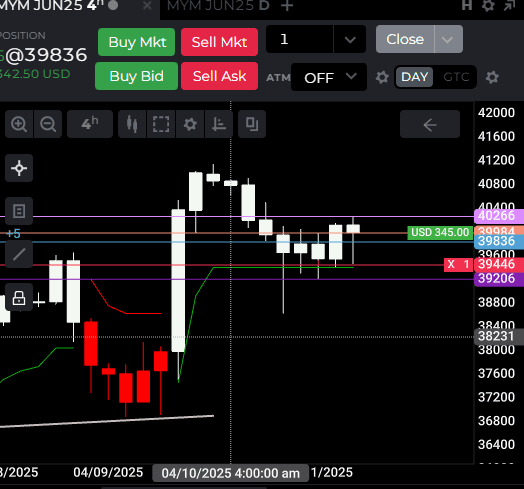The width and height of the screenshot is (524, 489).
Task: Choose the trend line drawing tool
Action: (x=19, y=254)
